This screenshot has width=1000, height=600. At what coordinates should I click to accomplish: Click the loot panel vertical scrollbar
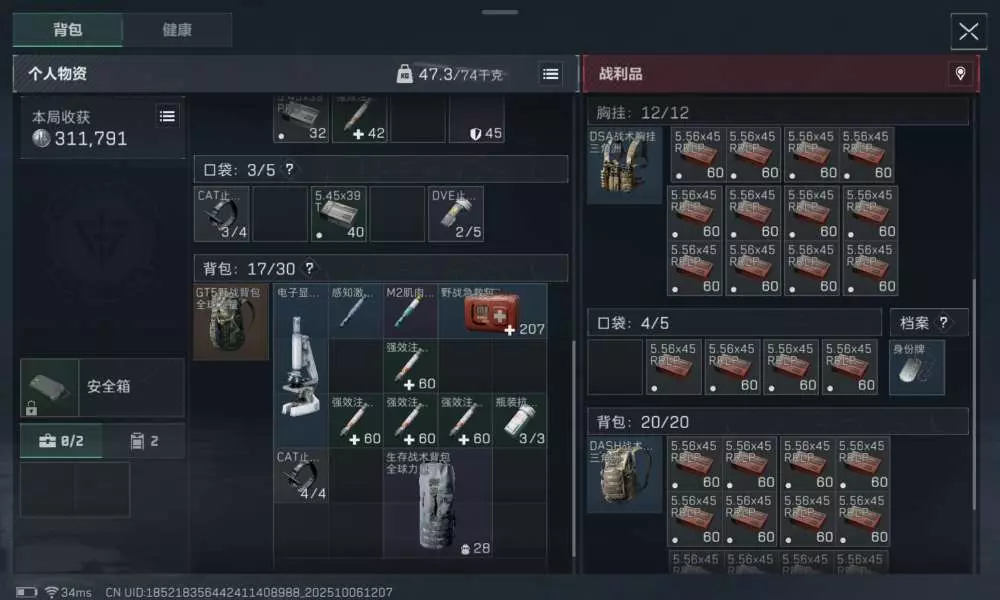click(973, 394)
